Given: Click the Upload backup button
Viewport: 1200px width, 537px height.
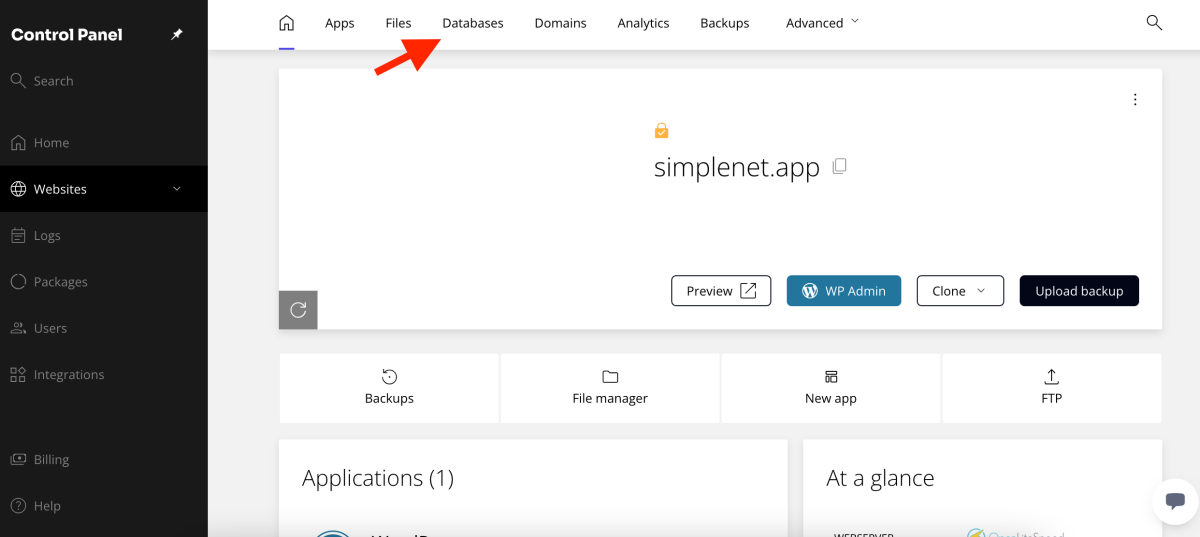Looking at the screenshot, I should pyautogui.click(x=1079, y=291).
